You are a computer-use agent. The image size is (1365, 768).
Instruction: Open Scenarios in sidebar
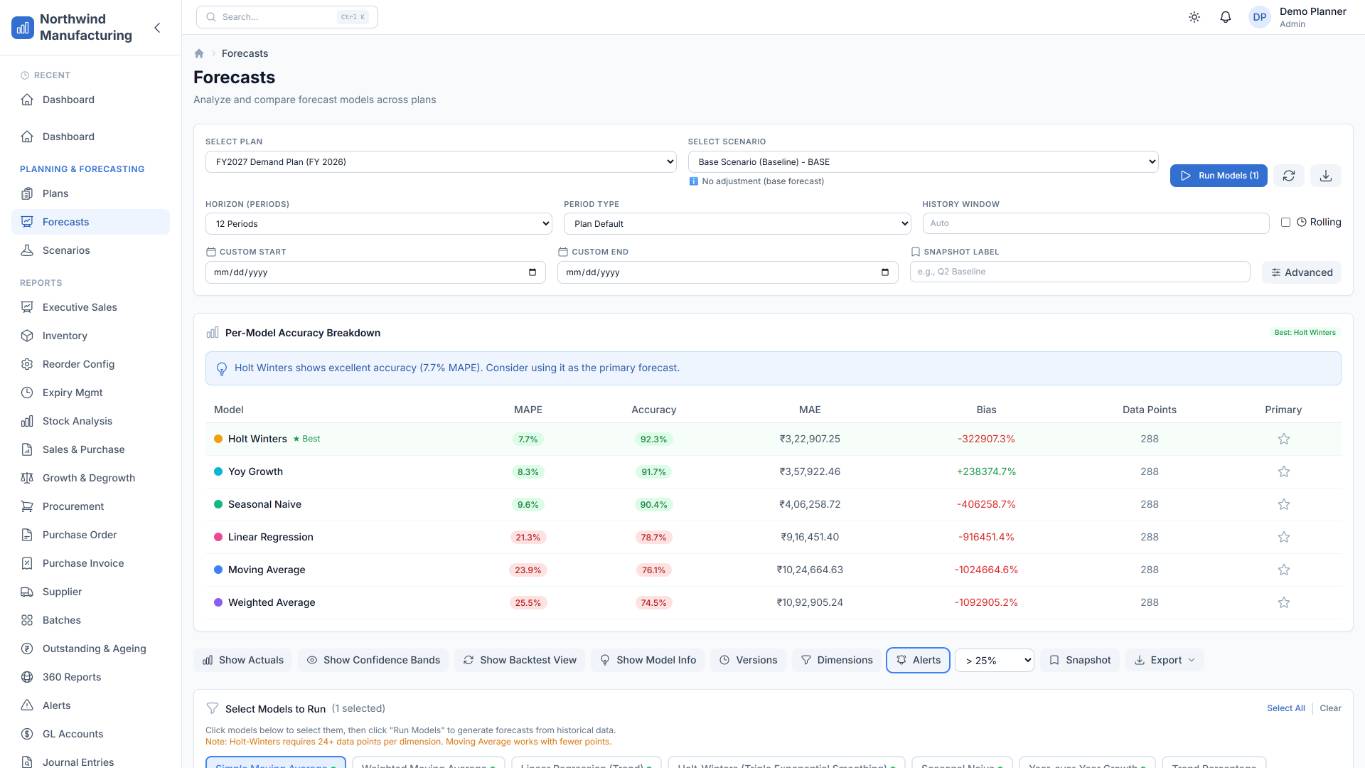90,251
